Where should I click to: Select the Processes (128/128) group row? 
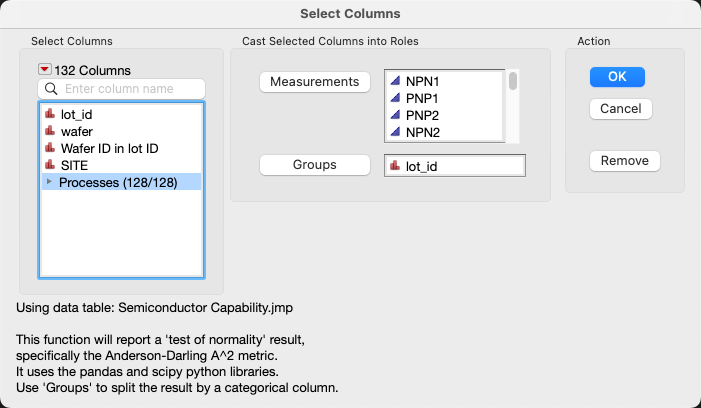(118, 182)
